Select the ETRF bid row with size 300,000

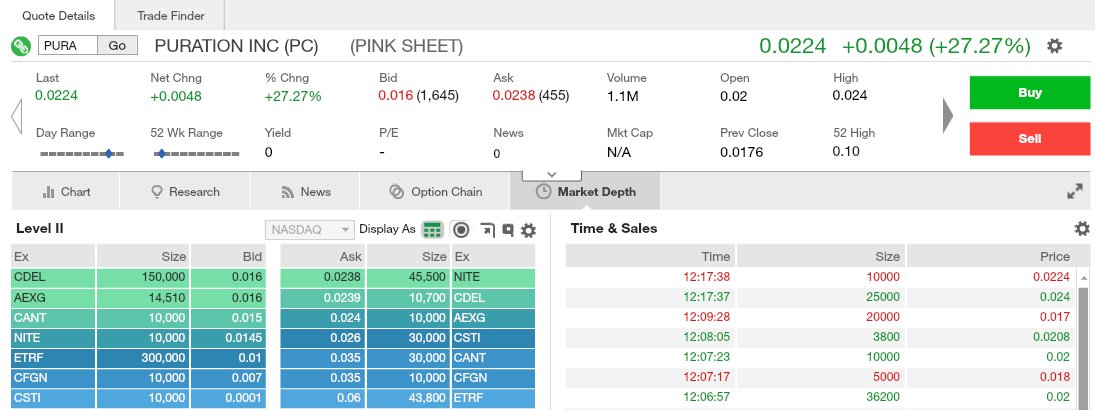point(138,358)
